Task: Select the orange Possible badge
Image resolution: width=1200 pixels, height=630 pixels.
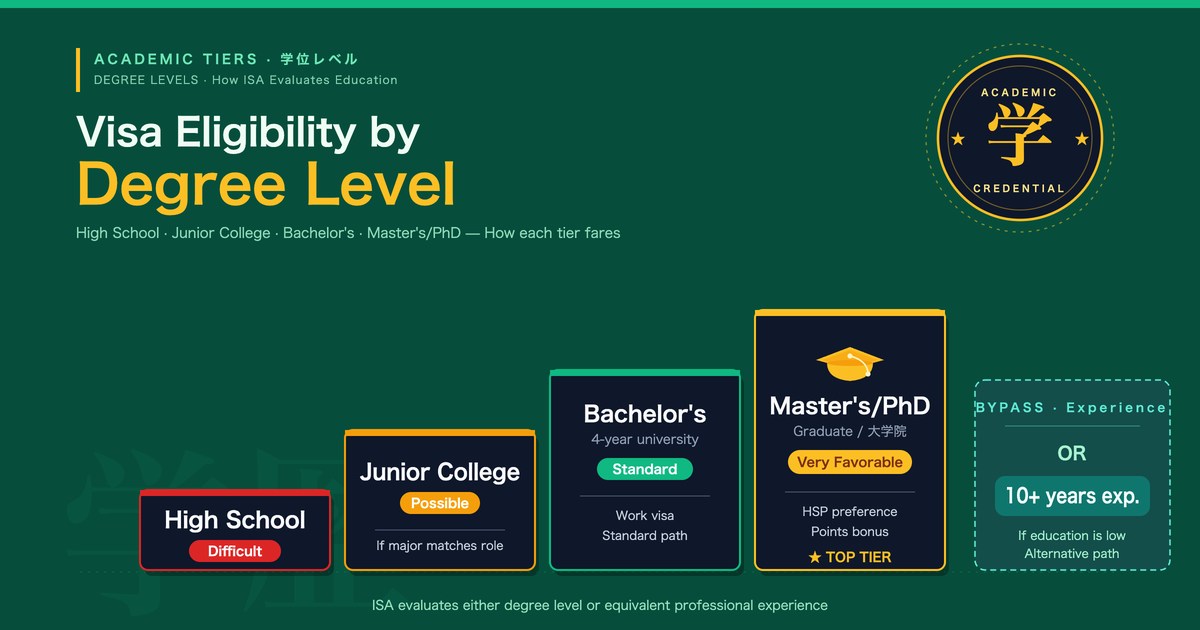Action: click(x=440, y=503)
